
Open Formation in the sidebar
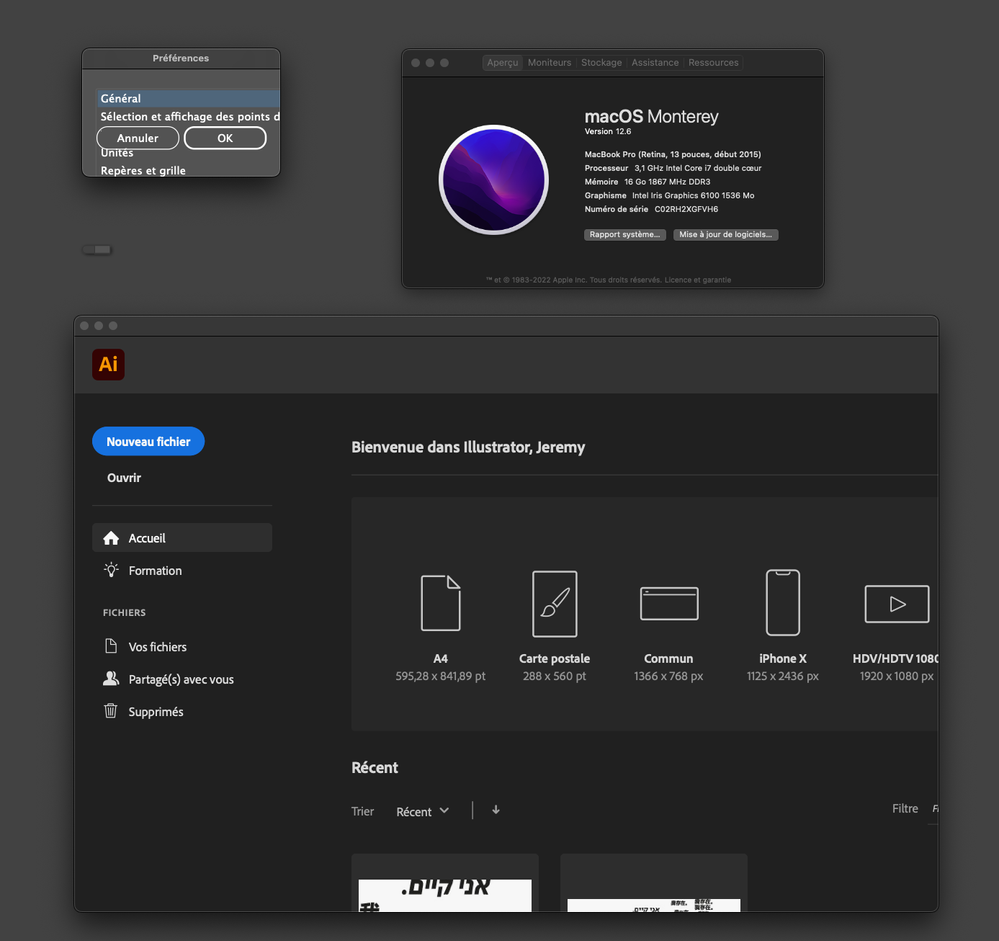tap(182, 570)
